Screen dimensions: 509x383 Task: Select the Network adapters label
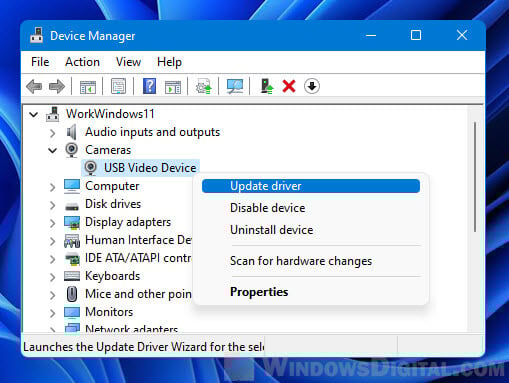pyautogui.click(x=131, y=329)
